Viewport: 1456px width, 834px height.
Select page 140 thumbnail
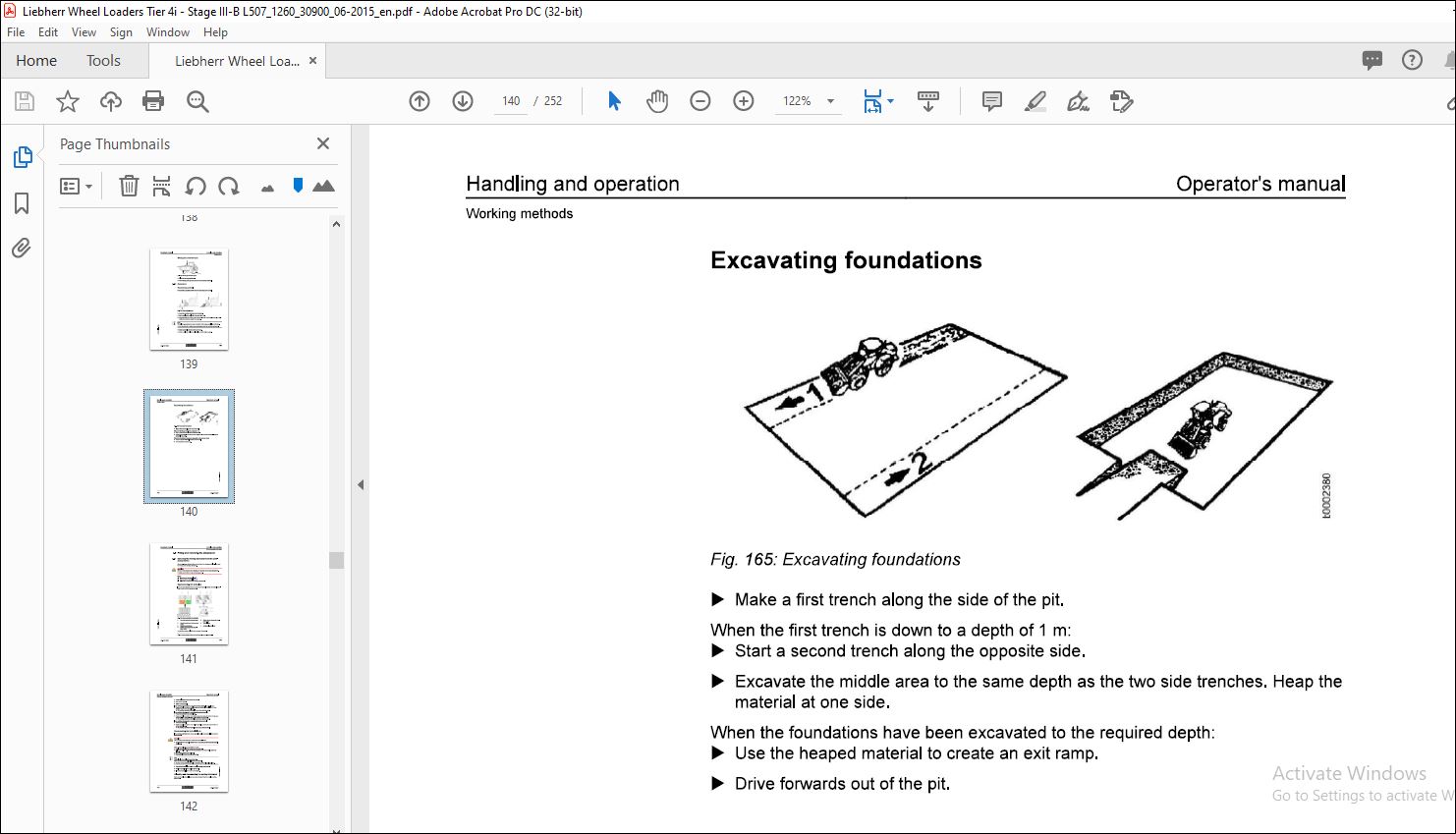189,446
